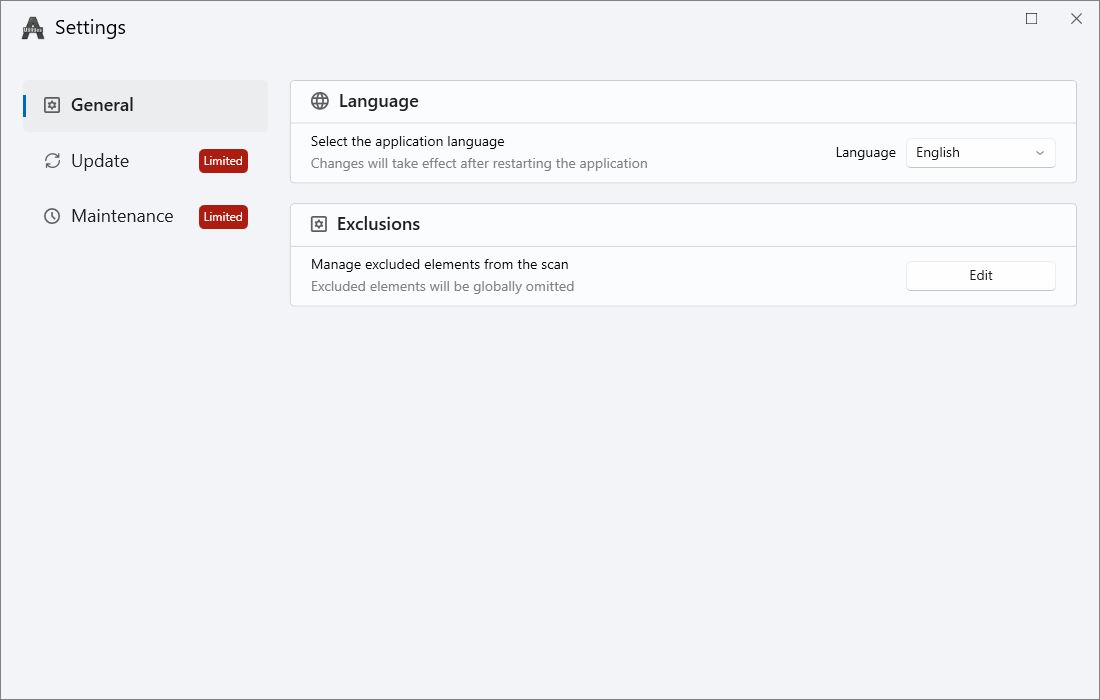The width and height of the screenshot is (1100, 700).
Task: Open the English language dropdown
Action: [980, 153]
